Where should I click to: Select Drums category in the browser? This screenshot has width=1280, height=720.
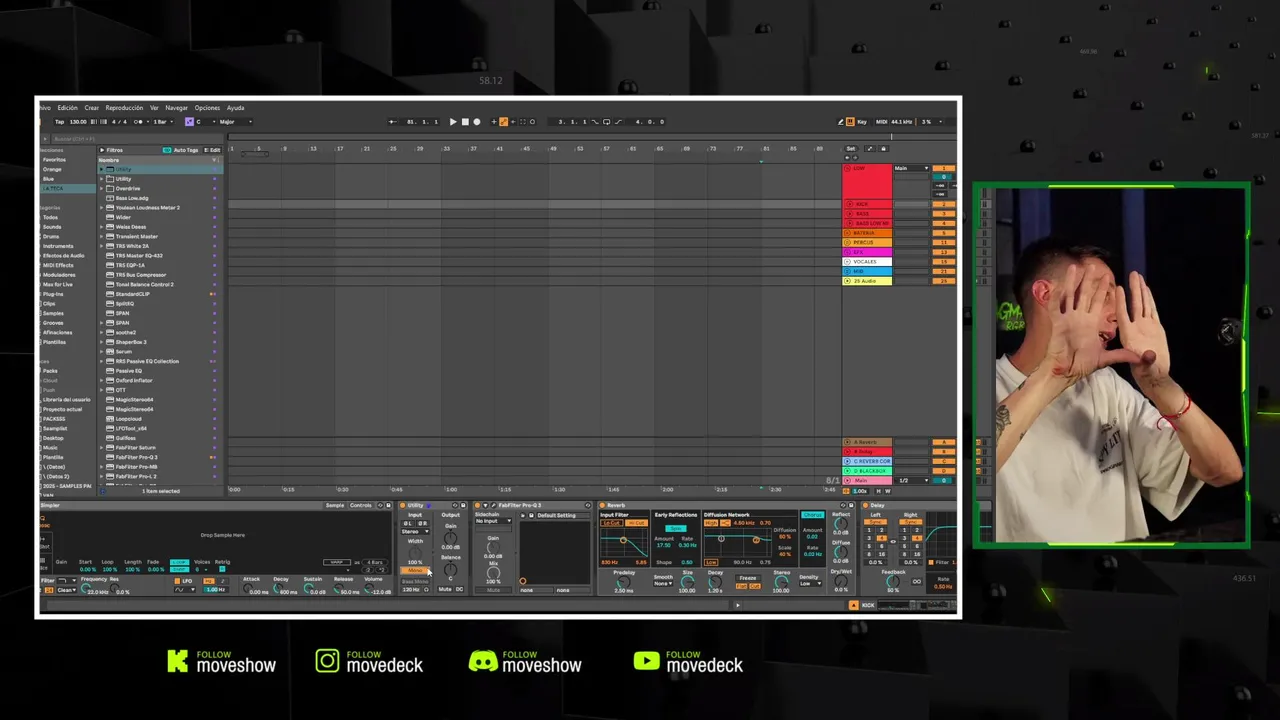tap(51, 236)
